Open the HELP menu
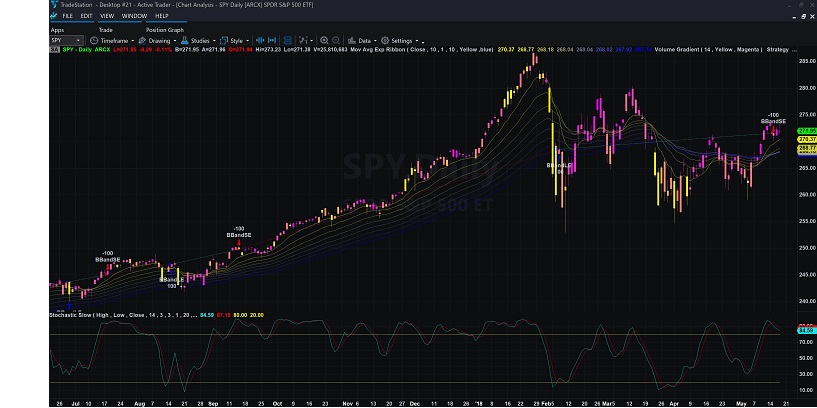 coord(162,16)
